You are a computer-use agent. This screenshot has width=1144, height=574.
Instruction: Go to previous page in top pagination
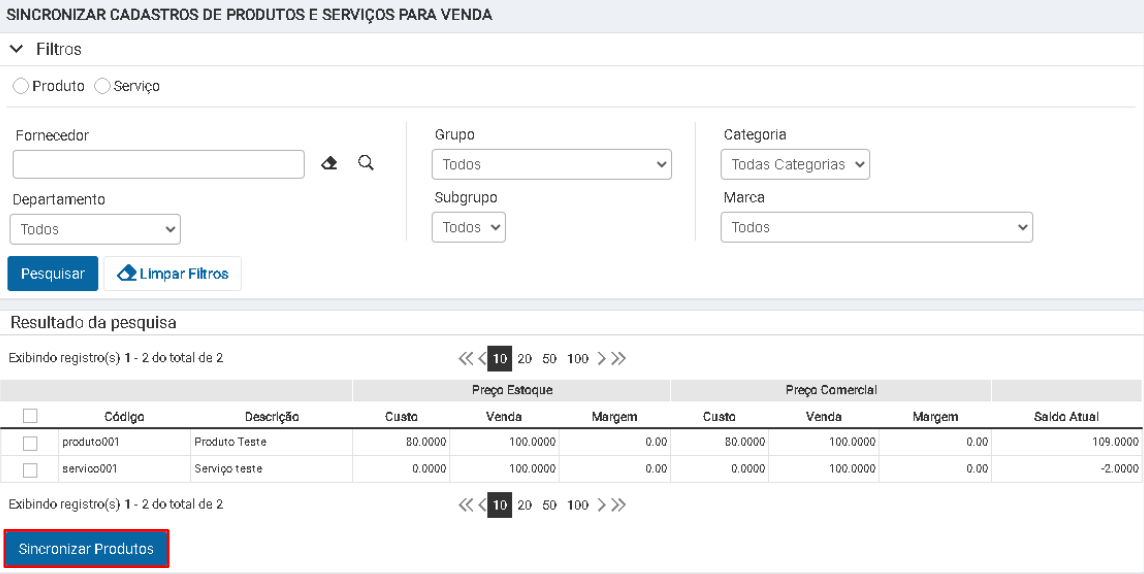[x=482, y=359]
